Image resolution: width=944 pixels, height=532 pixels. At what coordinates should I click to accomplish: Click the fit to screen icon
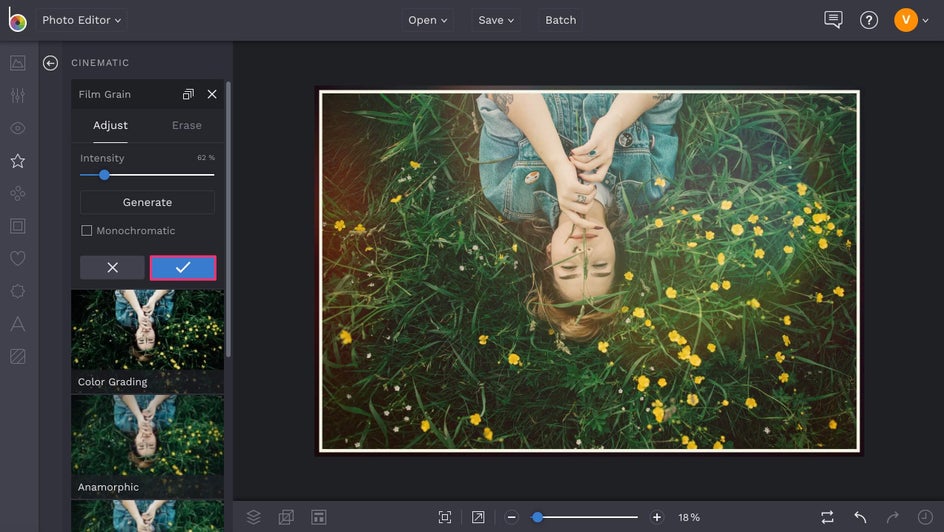(x=445, y=517)
